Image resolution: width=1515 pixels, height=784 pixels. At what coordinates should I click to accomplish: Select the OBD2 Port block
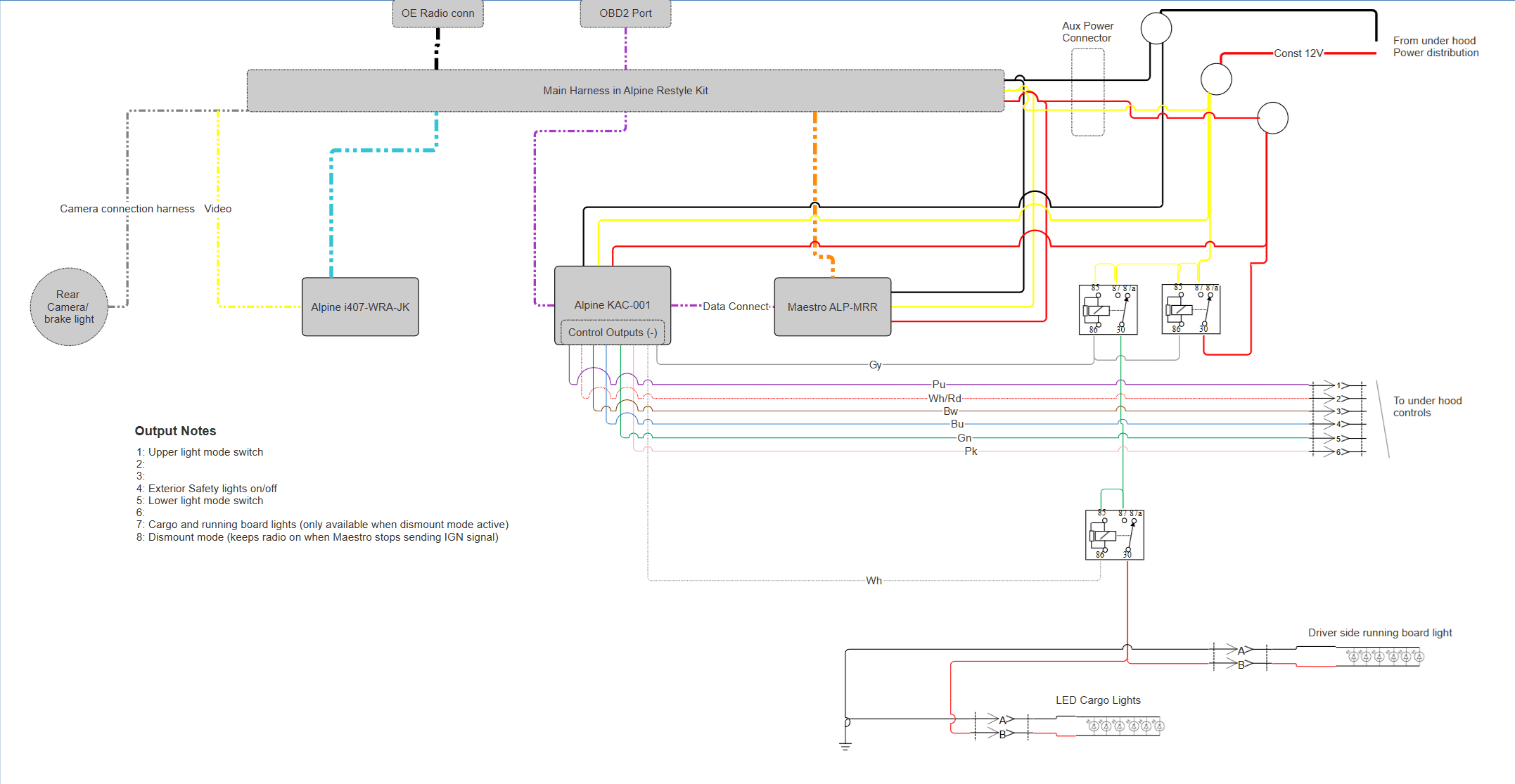[x=625, y=13]
